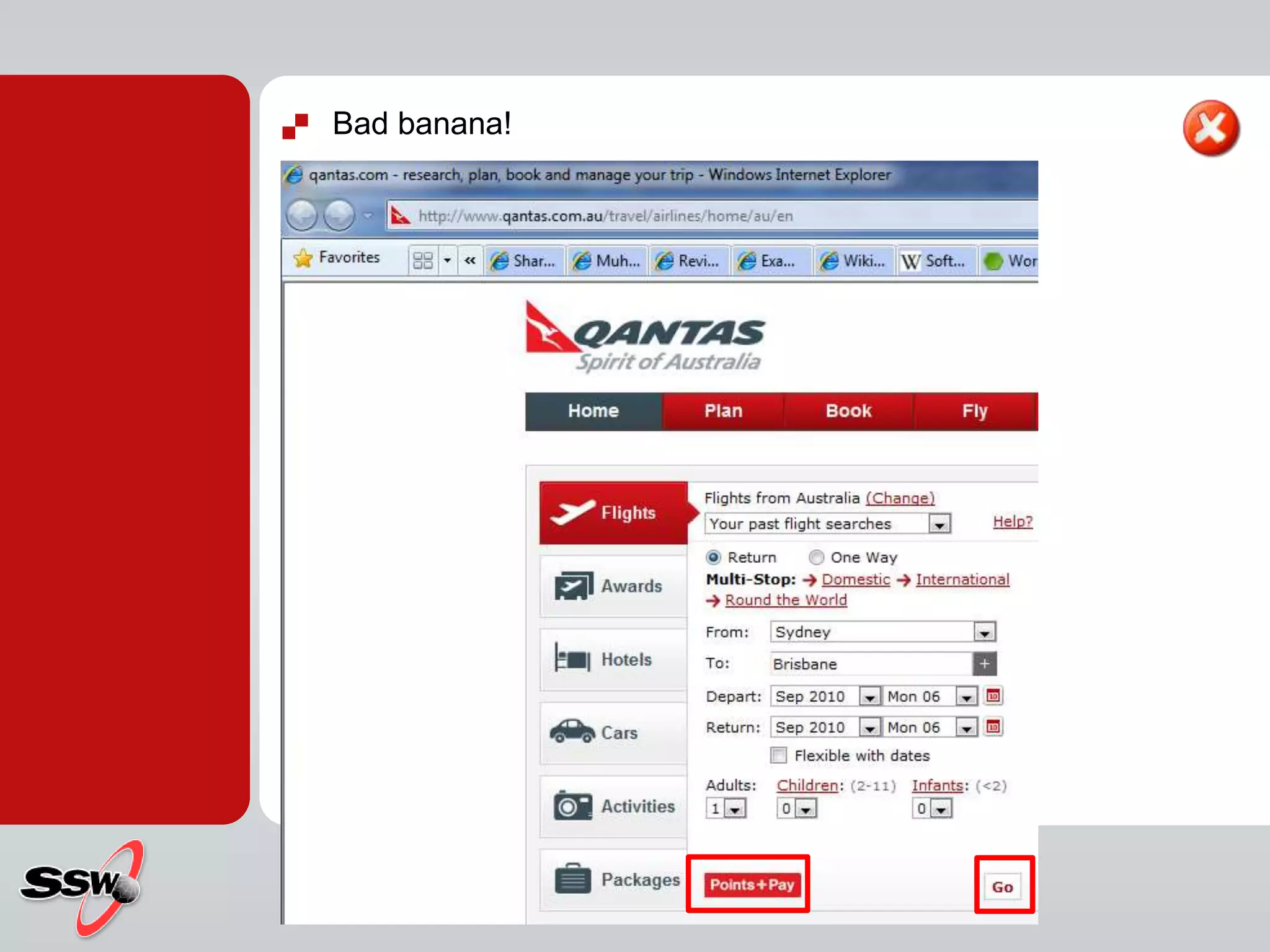Enable the Flexible with dates checkbox
The width and height of the screenshot is (1270, 952).
pyautogui.click(x=779, y=755)
